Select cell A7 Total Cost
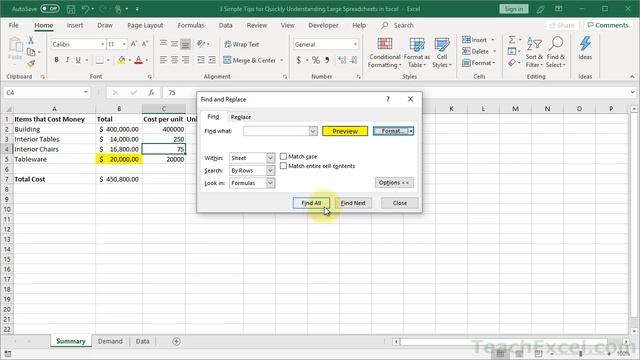 tap(54, 179)
